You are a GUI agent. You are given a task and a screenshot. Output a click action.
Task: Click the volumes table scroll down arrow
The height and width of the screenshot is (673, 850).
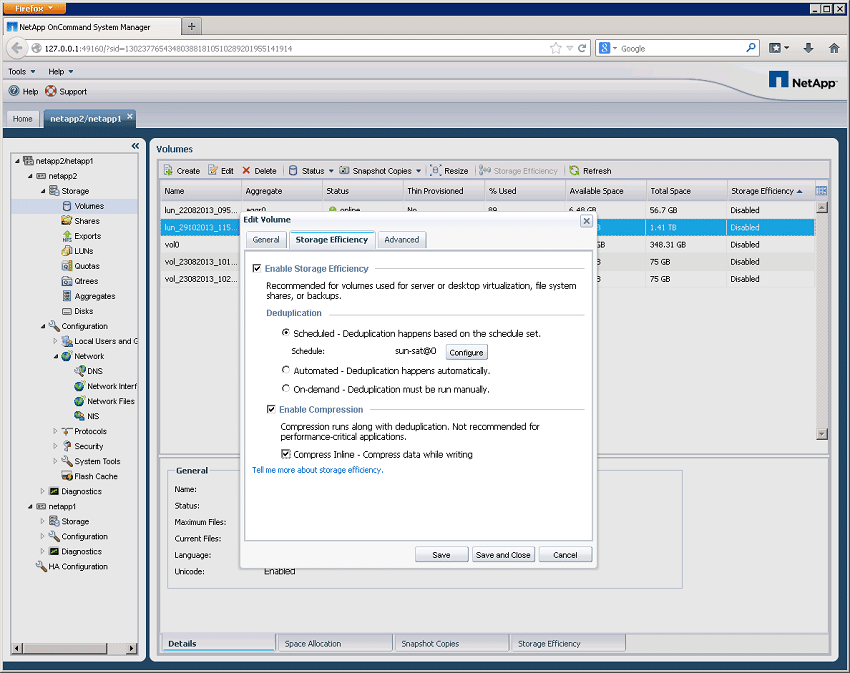(x=822, y=434)
